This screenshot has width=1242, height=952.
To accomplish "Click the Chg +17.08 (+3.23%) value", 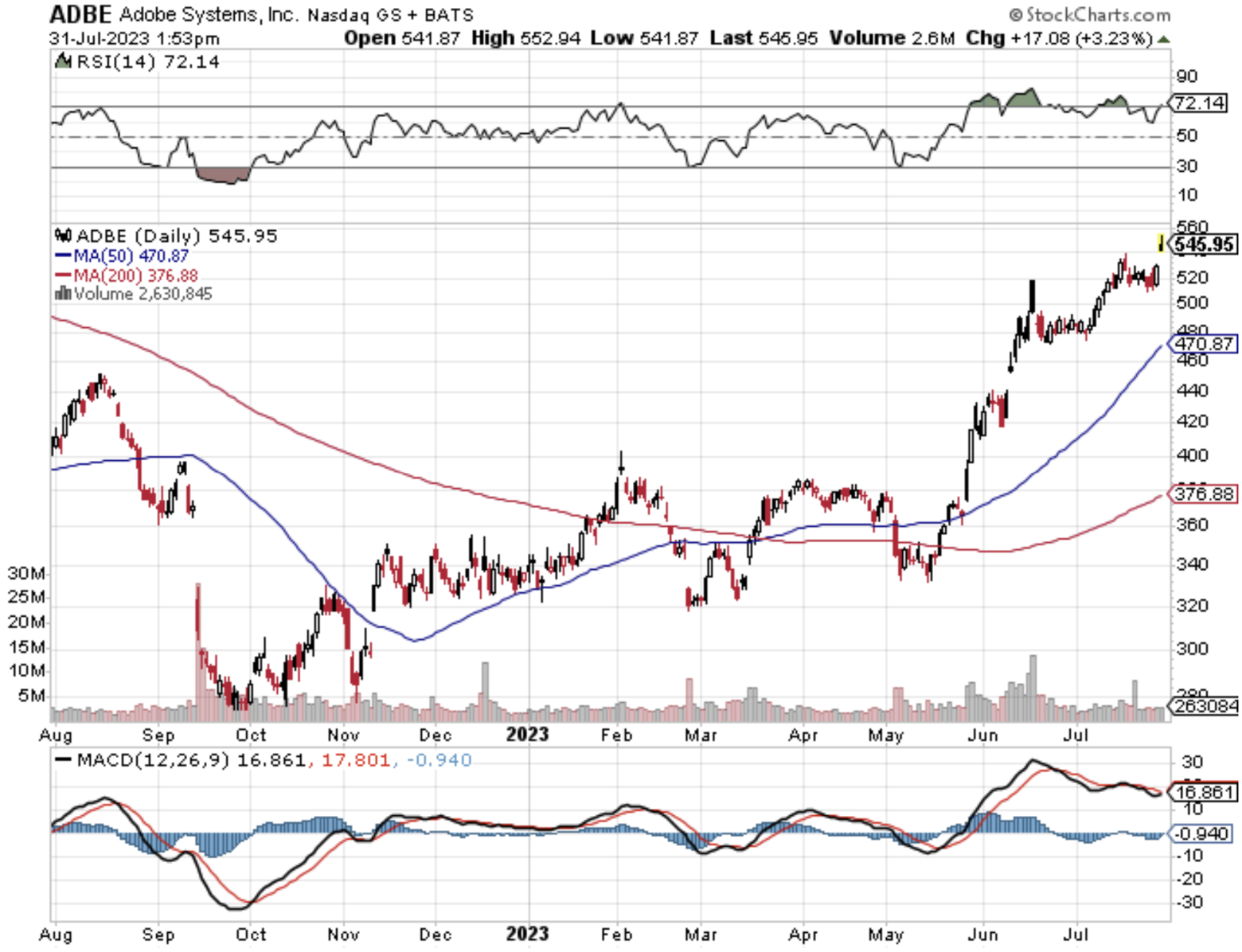I will tap(1060, 38).
